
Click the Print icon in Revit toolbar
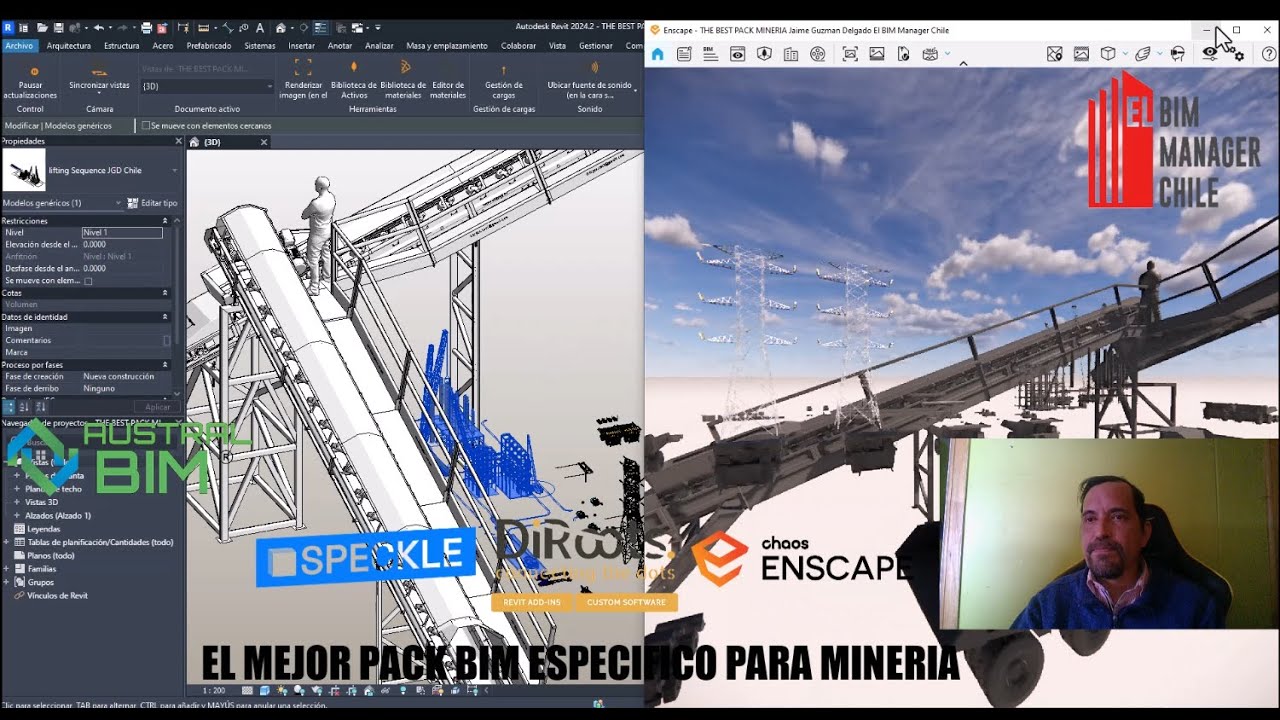coord(147,27)
